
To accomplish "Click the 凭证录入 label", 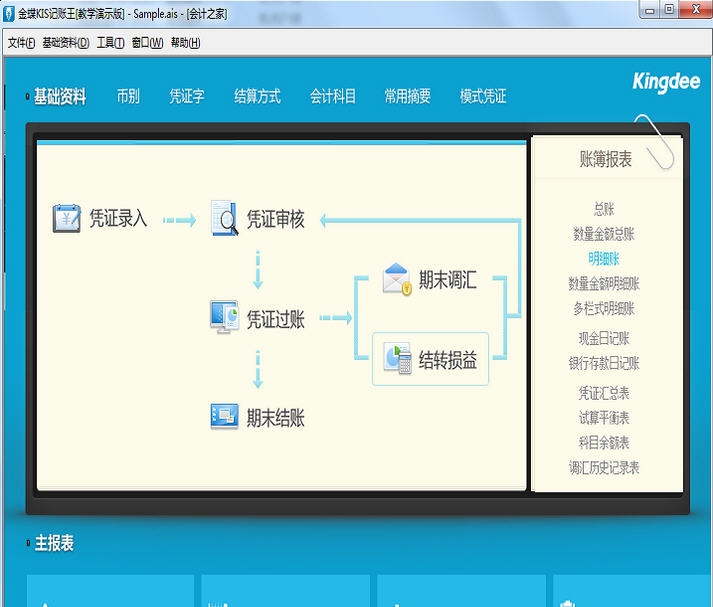I will point(118,218).
